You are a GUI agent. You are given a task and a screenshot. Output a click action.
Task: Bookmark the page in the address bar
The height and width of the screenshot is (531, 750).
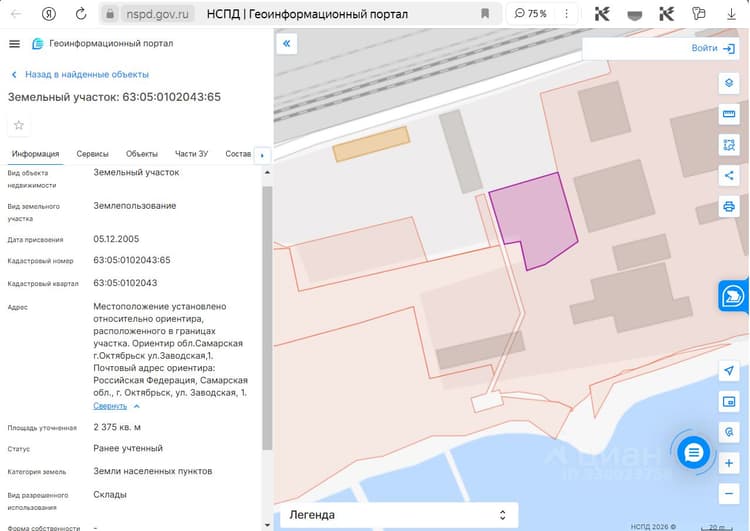click(x=485, y=13)
